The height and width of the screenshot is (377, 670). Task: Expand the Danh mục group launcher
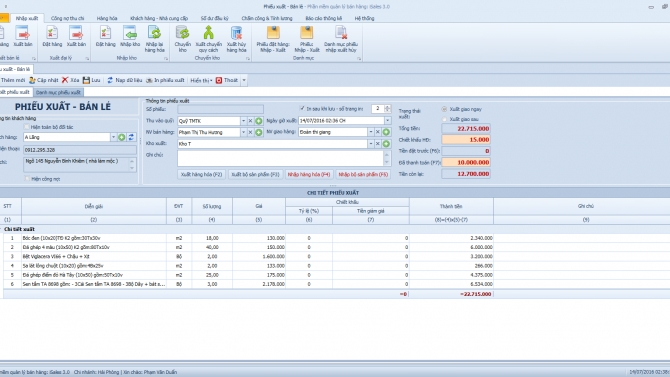coord(359,59)
